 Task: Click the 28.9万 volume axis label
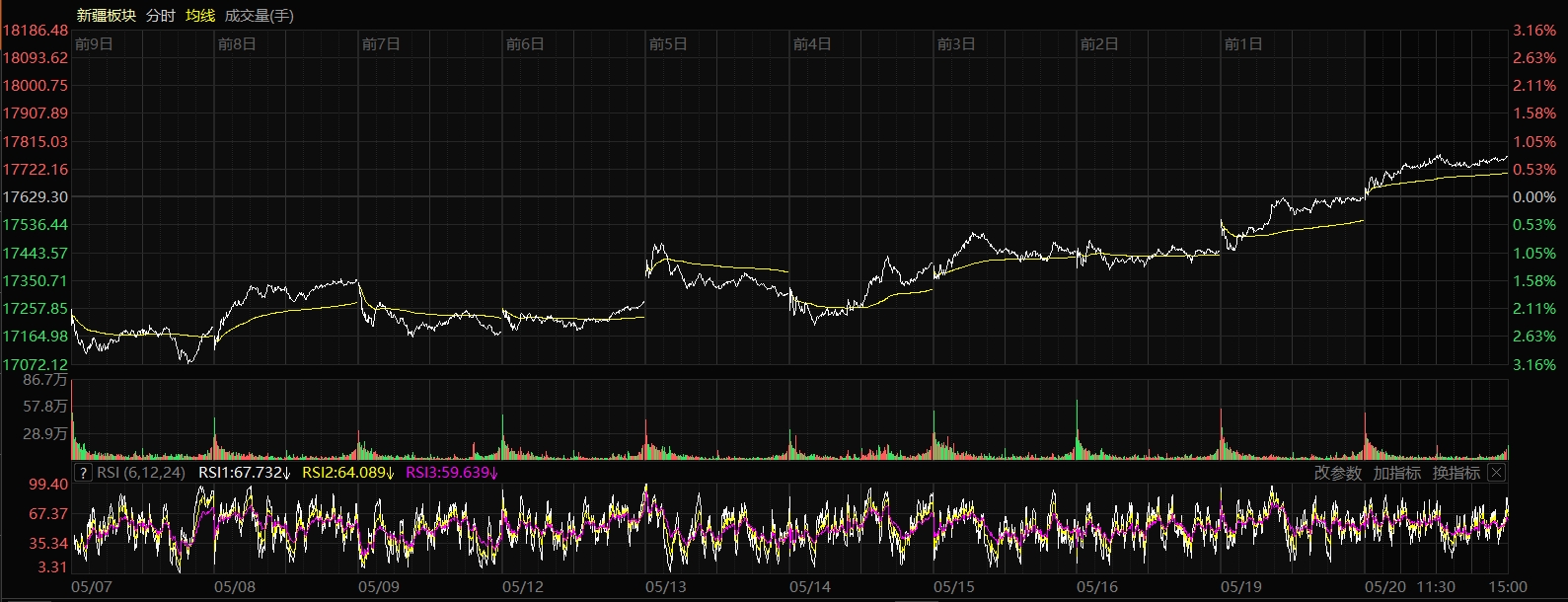45,434
